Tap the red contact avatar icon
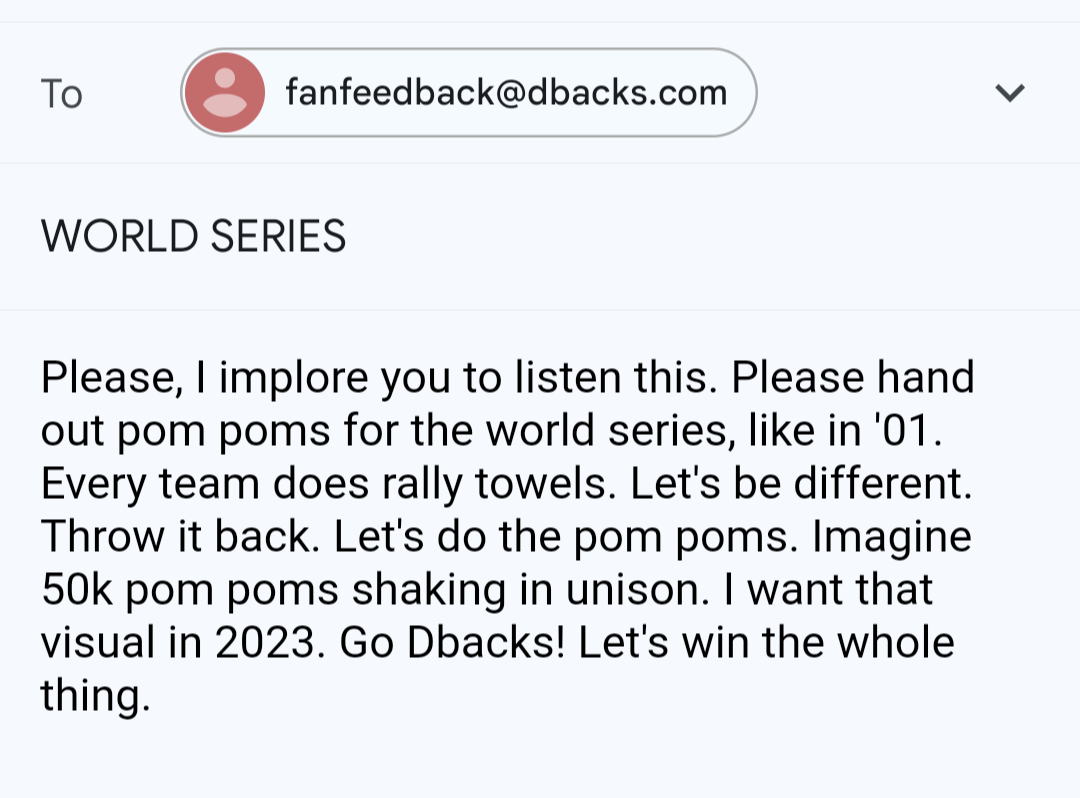 (225, 92)
